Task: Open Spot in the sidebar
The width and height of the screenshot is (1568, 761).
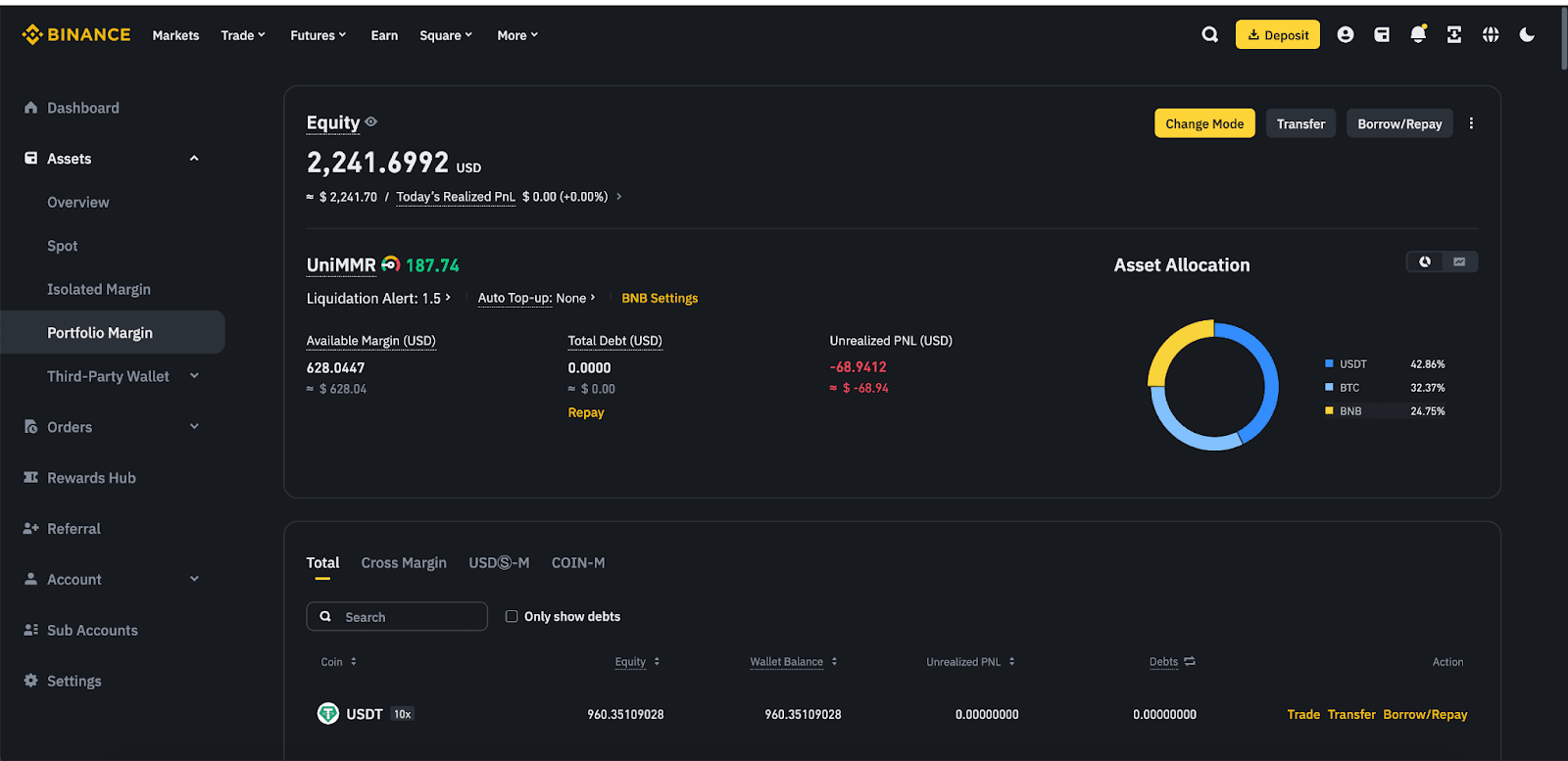Action: click(63, 246)
